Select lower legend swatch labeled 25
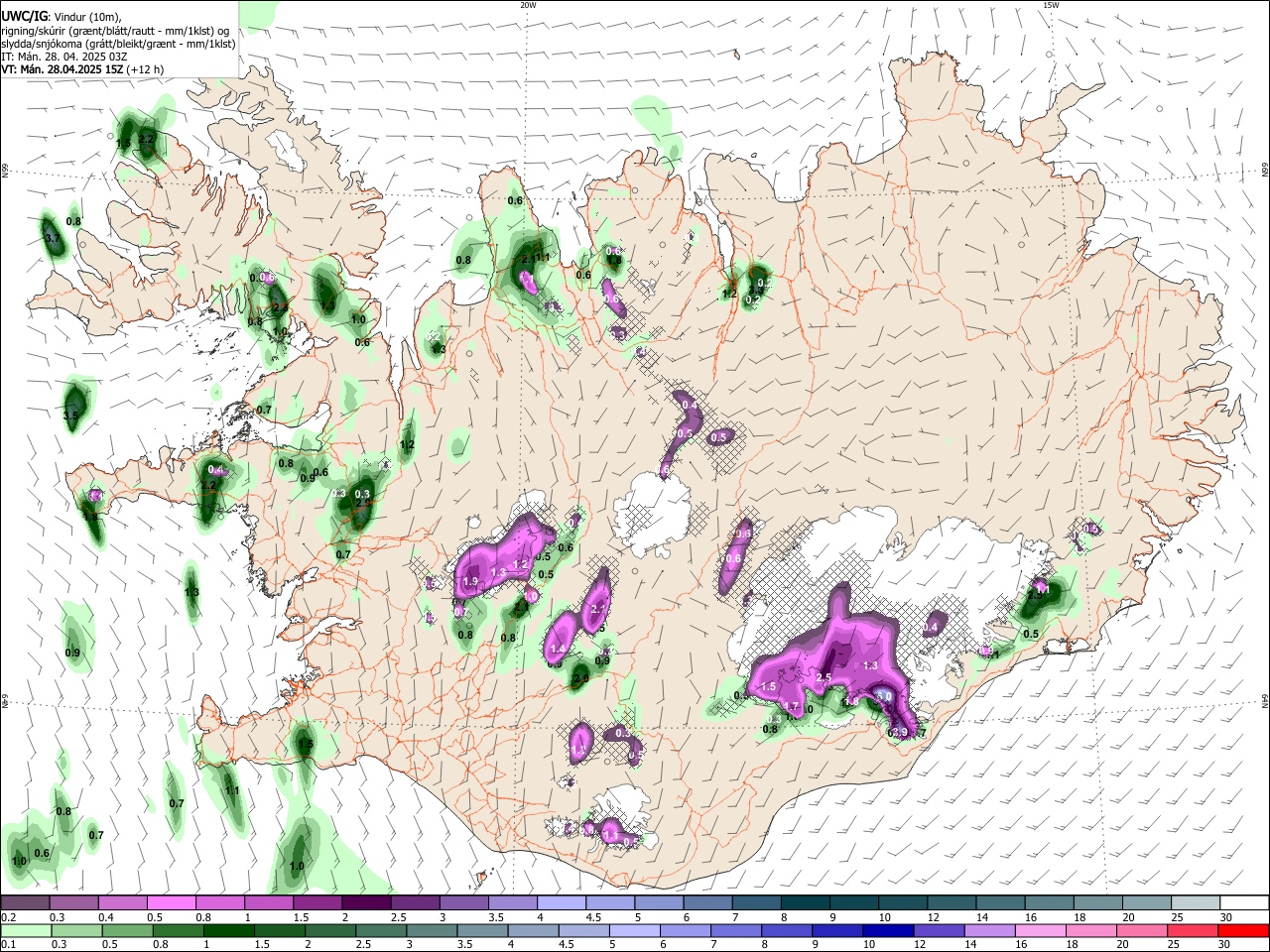This screenshot has width=1270, height=952. tap(1192, 930)
